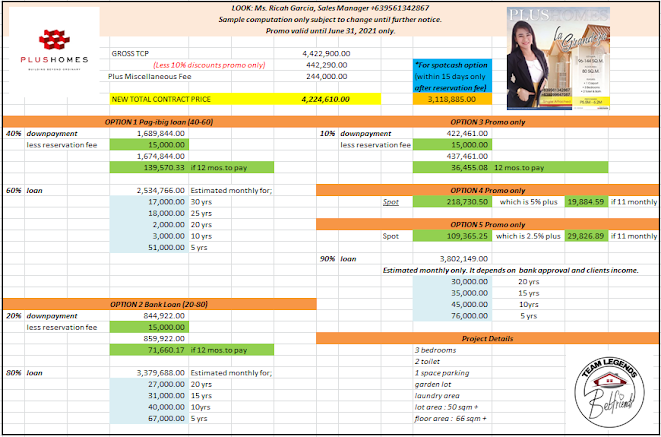Select the 3,802,149.00 loan amount
The image size is (661, 437).
pyautogui.click(x=464, y=259)
